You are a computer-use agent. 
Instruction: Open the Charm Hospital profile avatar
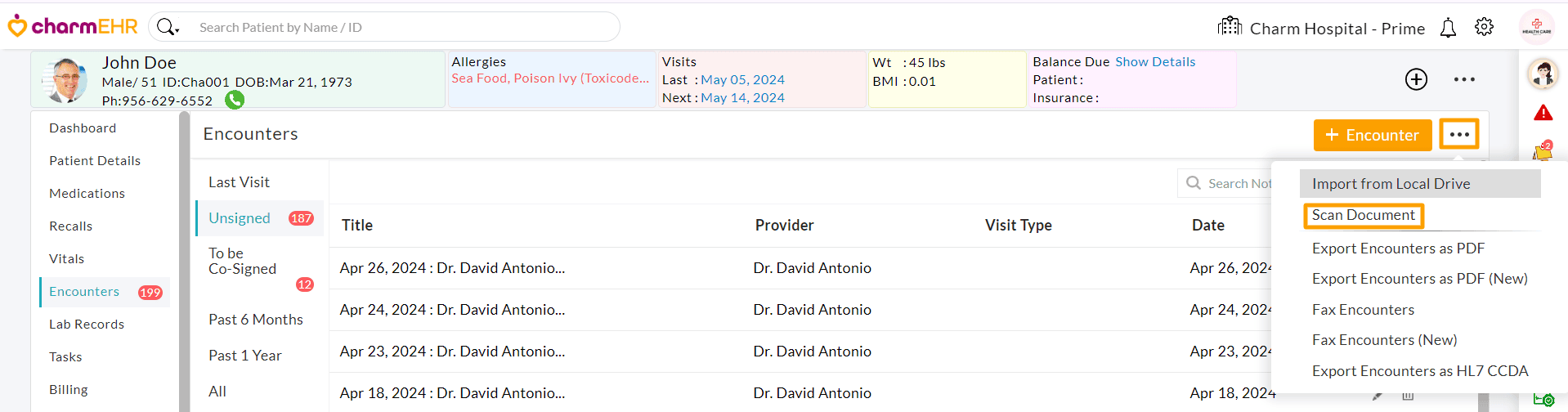1536,27
